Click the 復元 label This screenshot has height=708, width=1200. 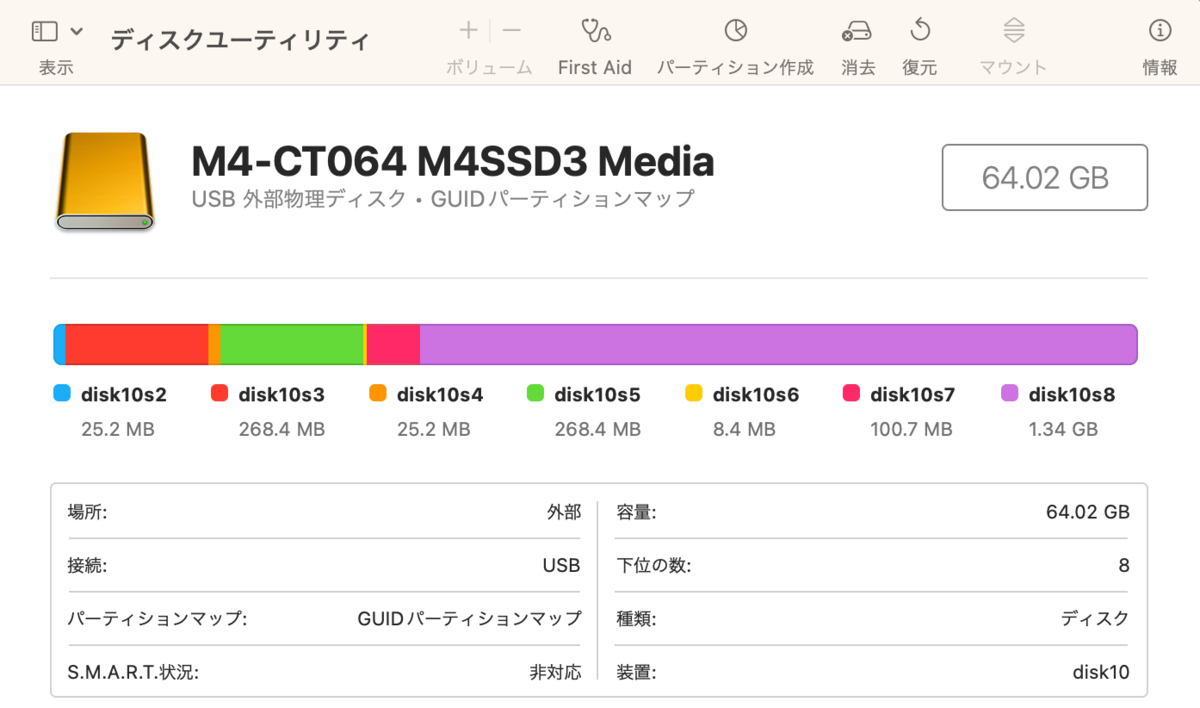click(920, 67)
